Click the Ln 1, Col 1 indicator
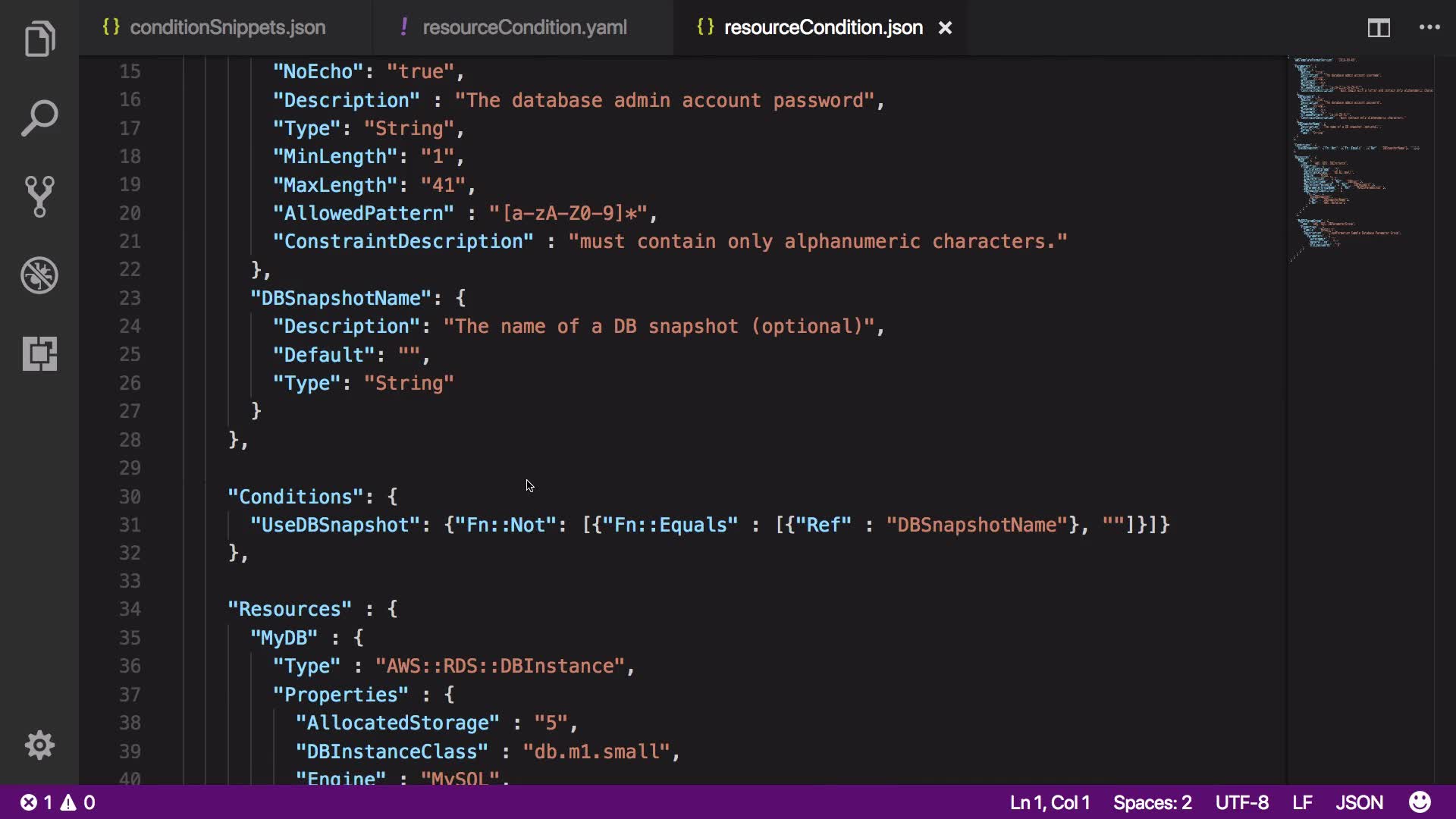 pos(1050,802)
